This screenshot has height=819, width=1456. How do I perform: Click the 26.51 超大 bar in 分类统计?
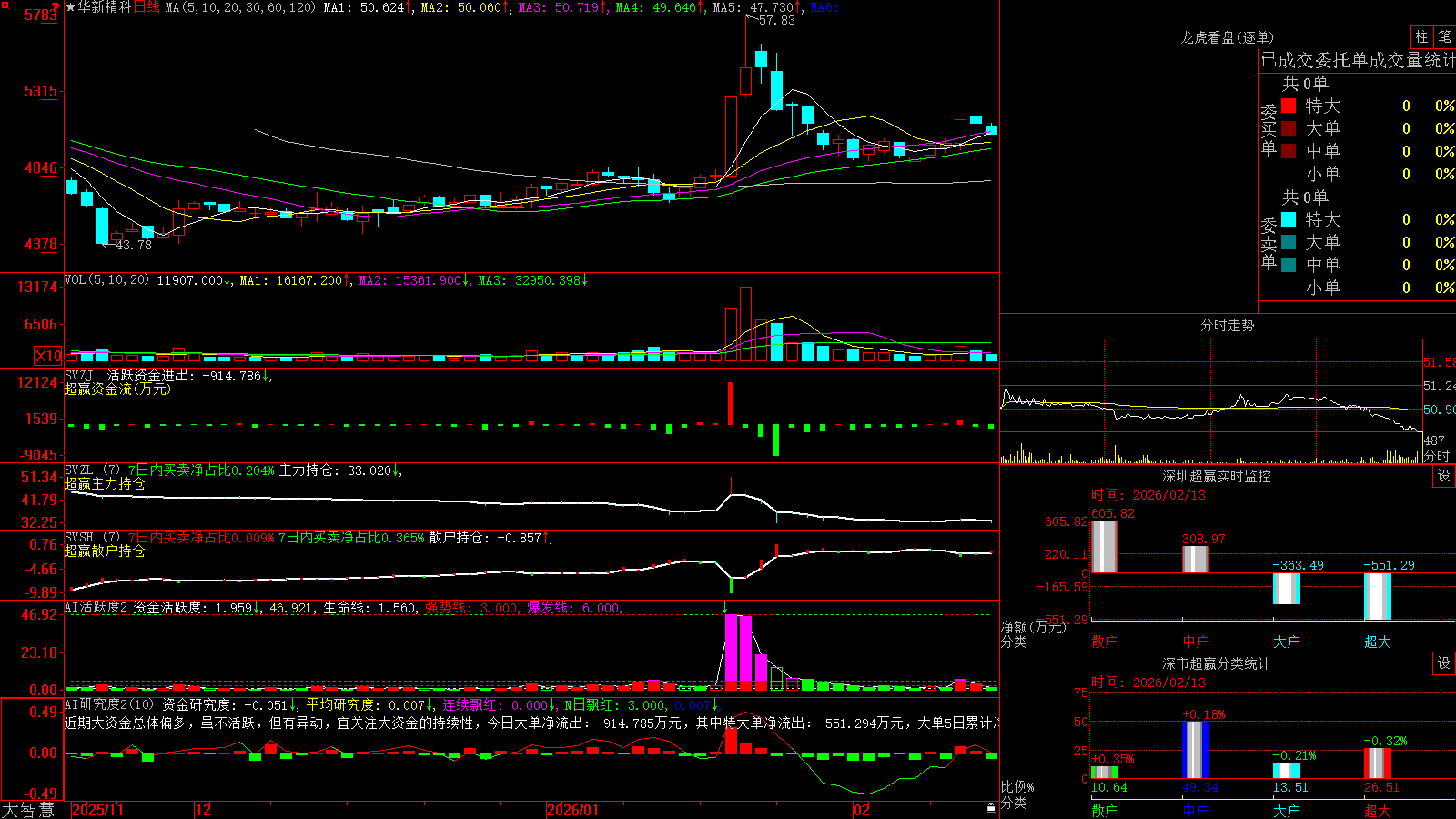(x=1378, y=763)
